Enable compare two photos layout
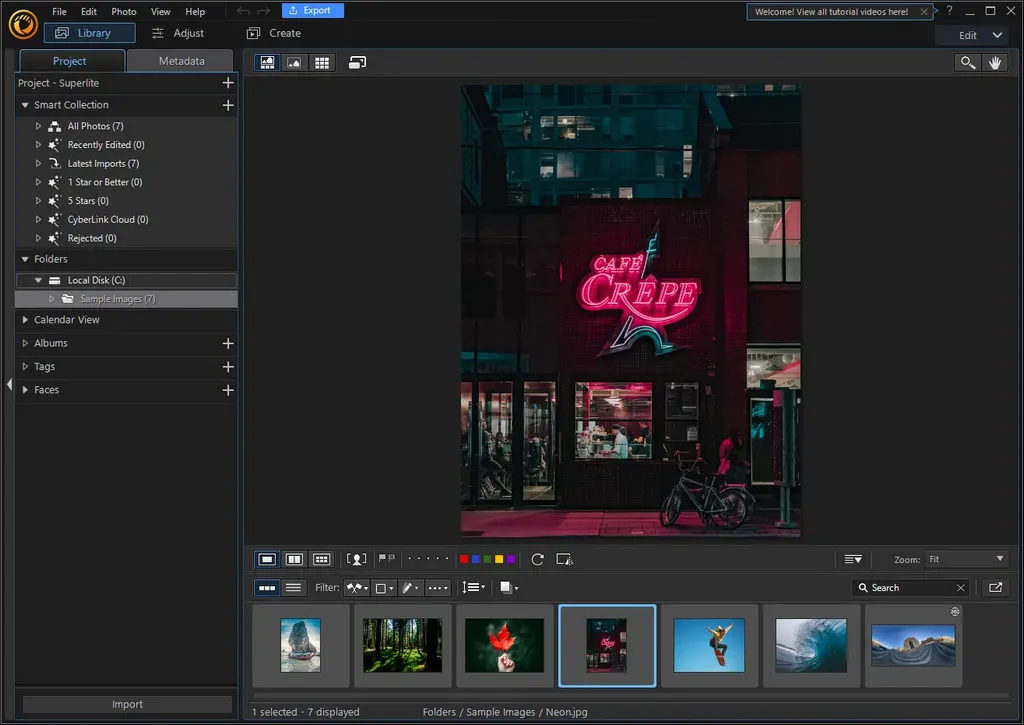The image size is (1024, 725). point(295,559)
